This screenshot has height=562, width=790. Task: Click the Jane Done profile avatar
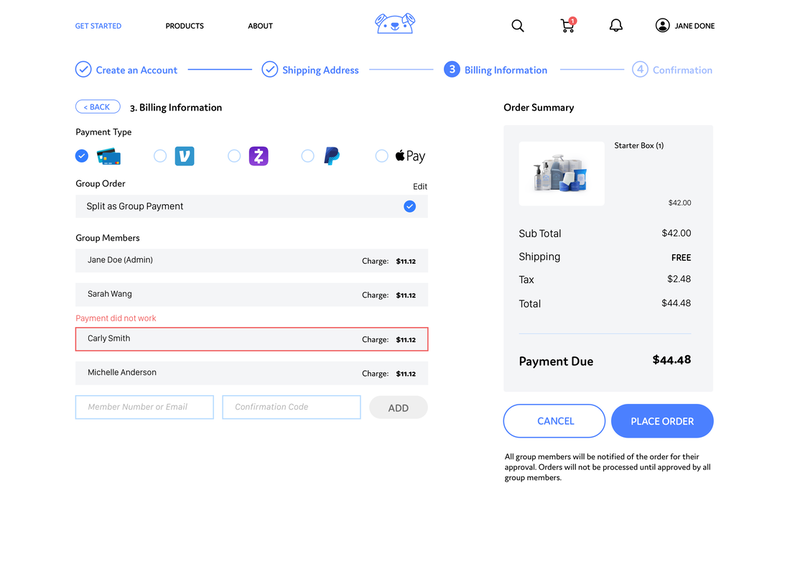coord(662,26)
